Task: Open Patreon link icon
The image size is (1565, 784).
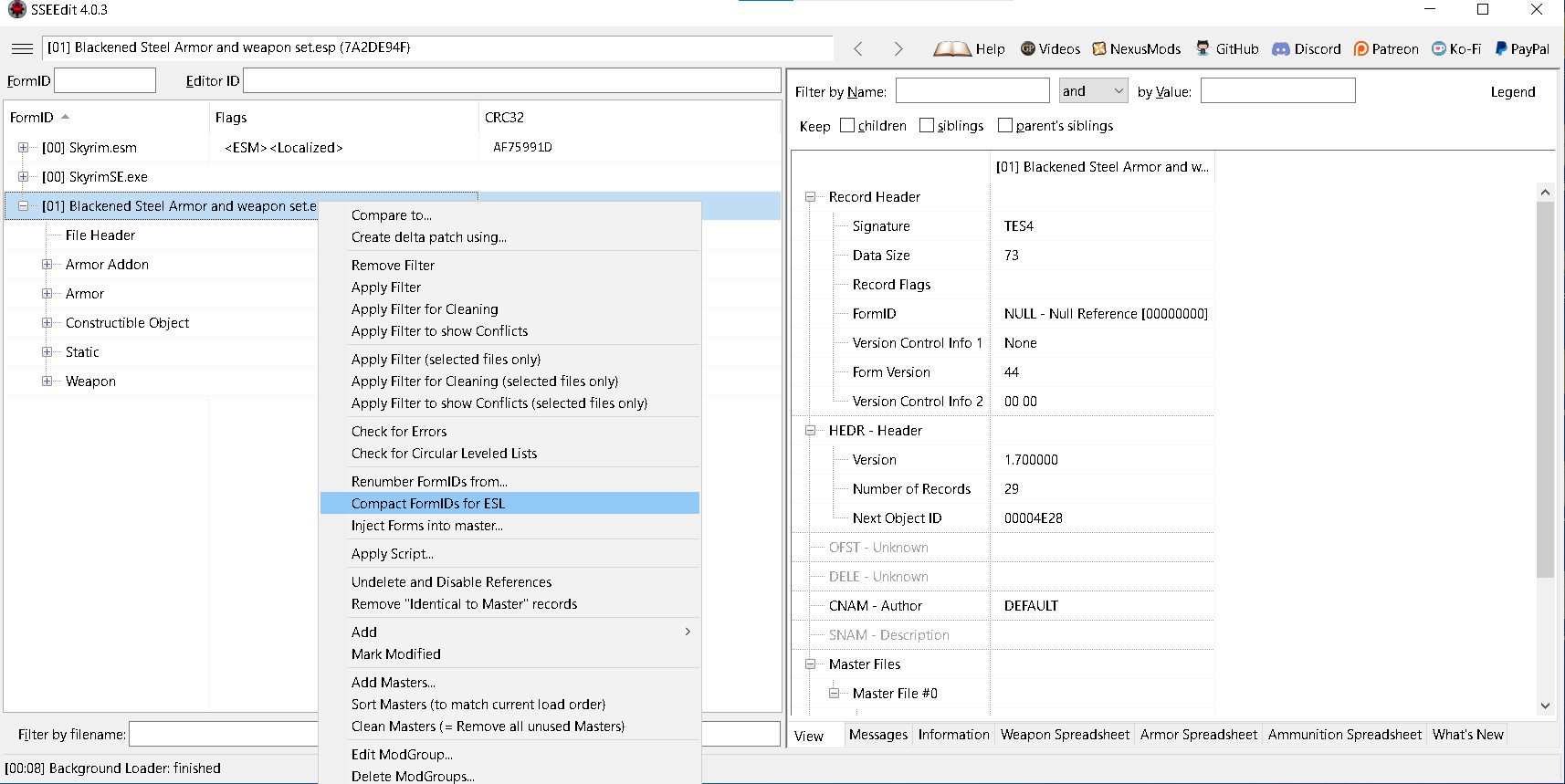Action: tap(1360, 48)
